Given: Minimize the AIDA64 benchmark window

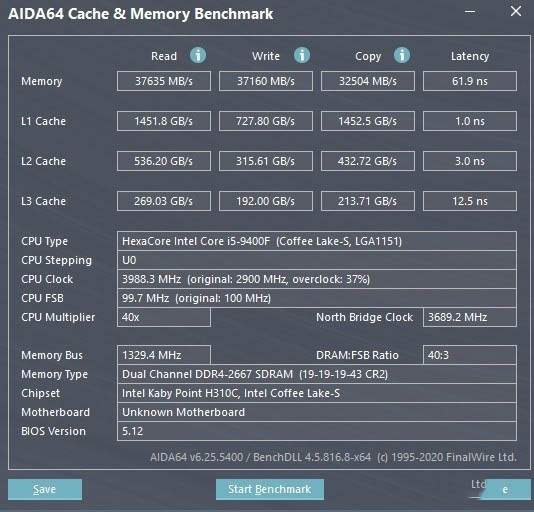Looking at the screenshot, I should (x=470, y=12).
